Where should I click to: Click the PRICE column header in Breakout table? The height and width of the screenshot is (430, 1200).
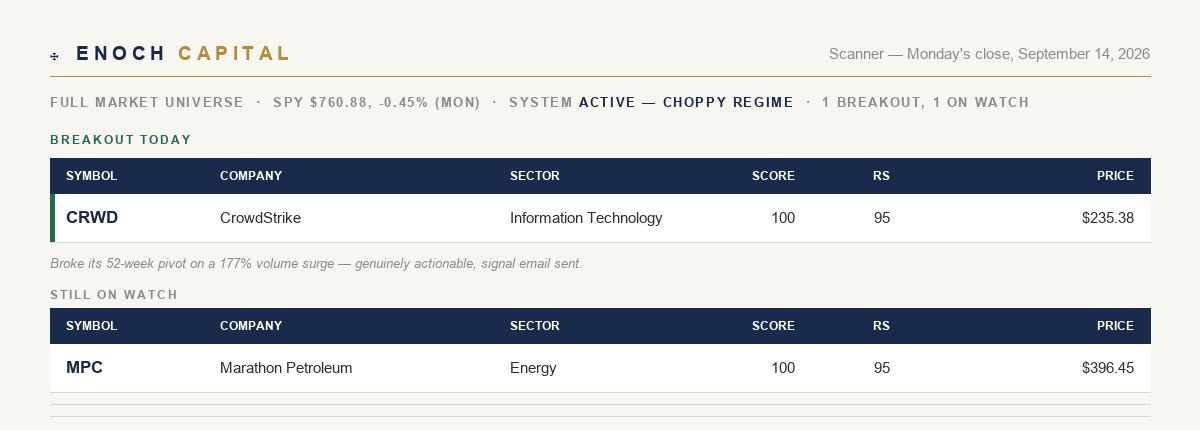click(x=1115, y=176)
